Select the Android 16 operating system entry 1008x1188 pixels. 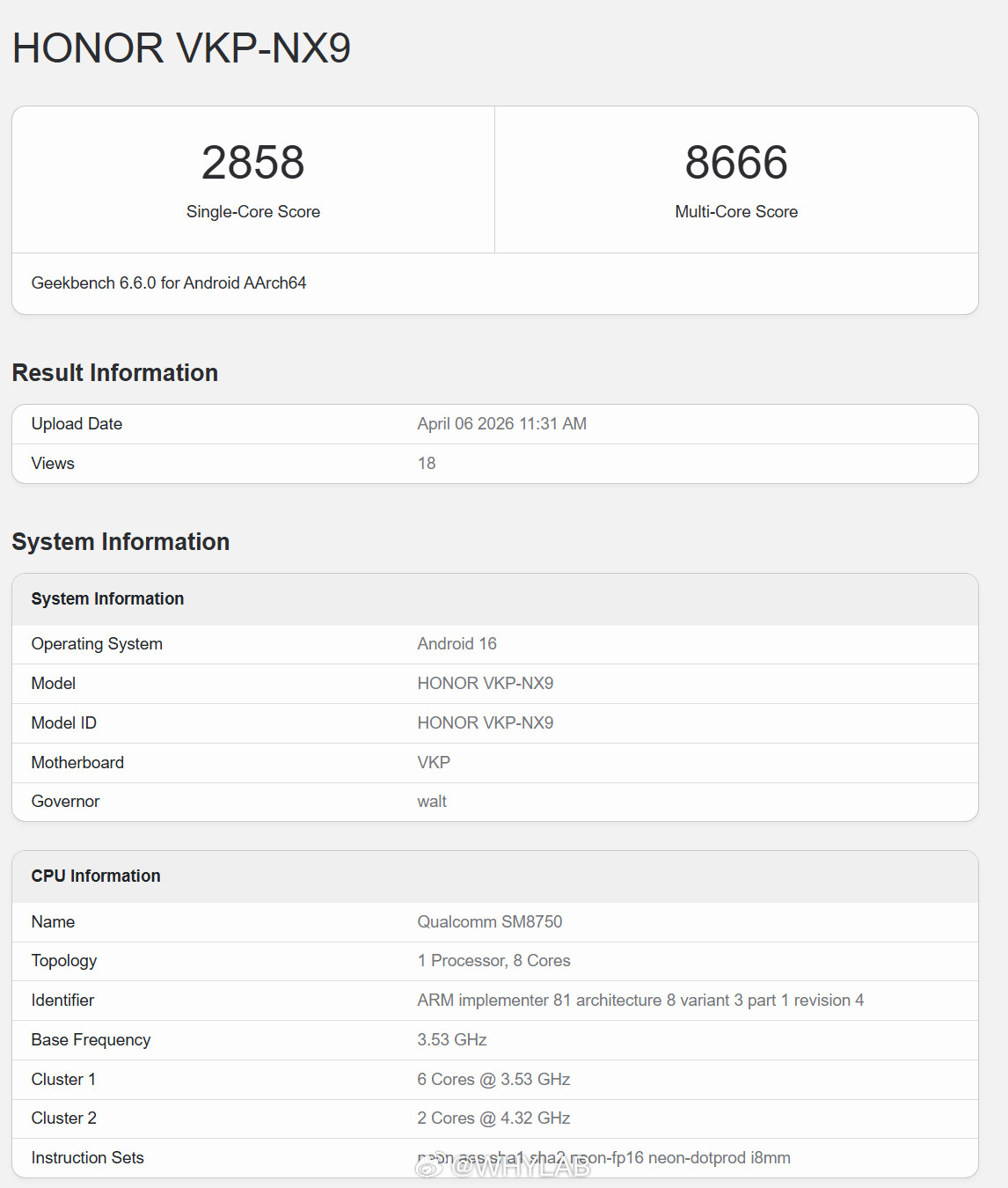[457, 643]
